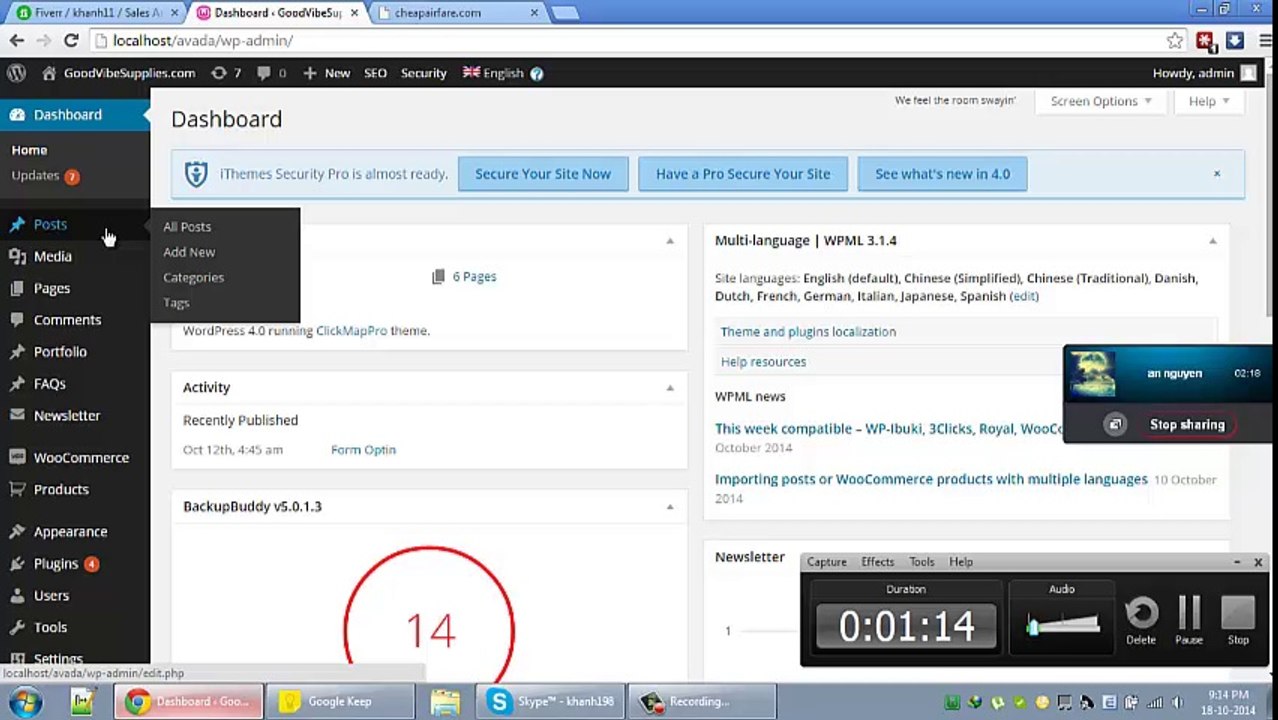Pause the screen recording
Screen dimensions: 1278x720
point(1189,620)
